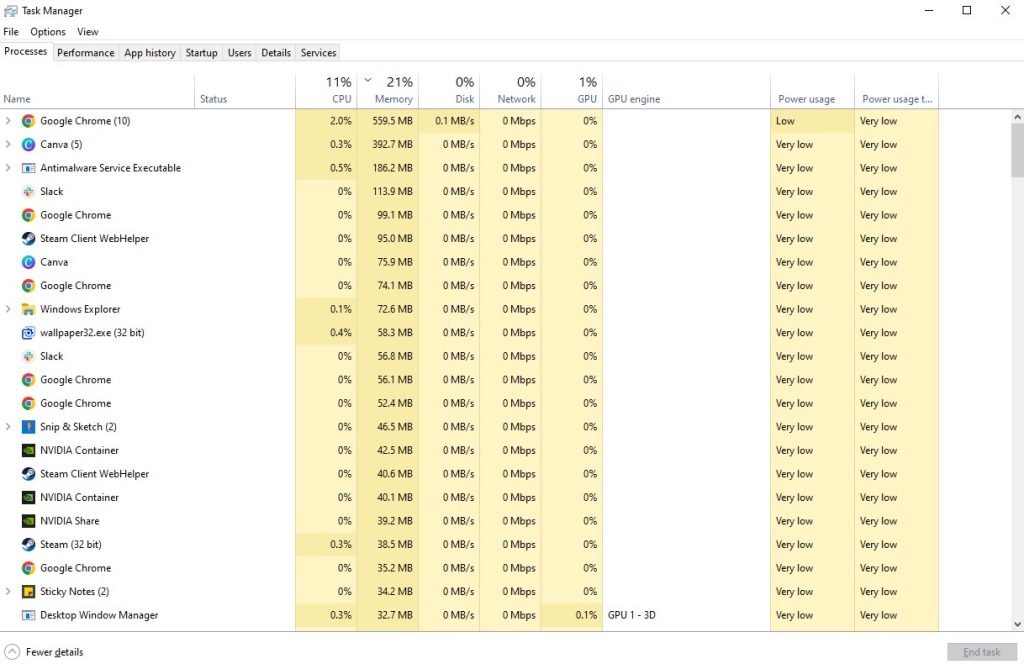The width and height of the screenshot is (1024, 669).
Task: Click the Antimalware Service Executable icon
Action: tap(28, 168)
